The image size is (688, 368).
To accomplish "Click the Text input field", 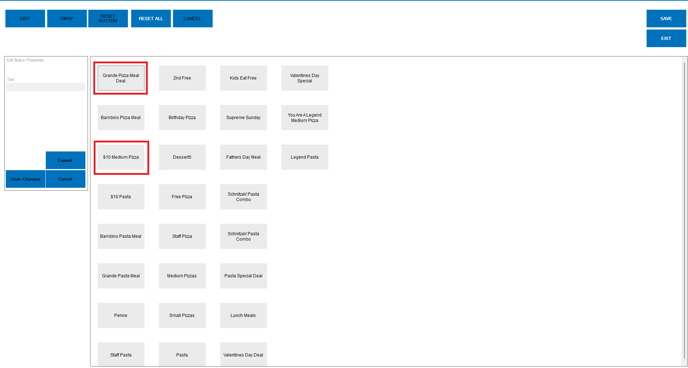I will click(46, 87).
